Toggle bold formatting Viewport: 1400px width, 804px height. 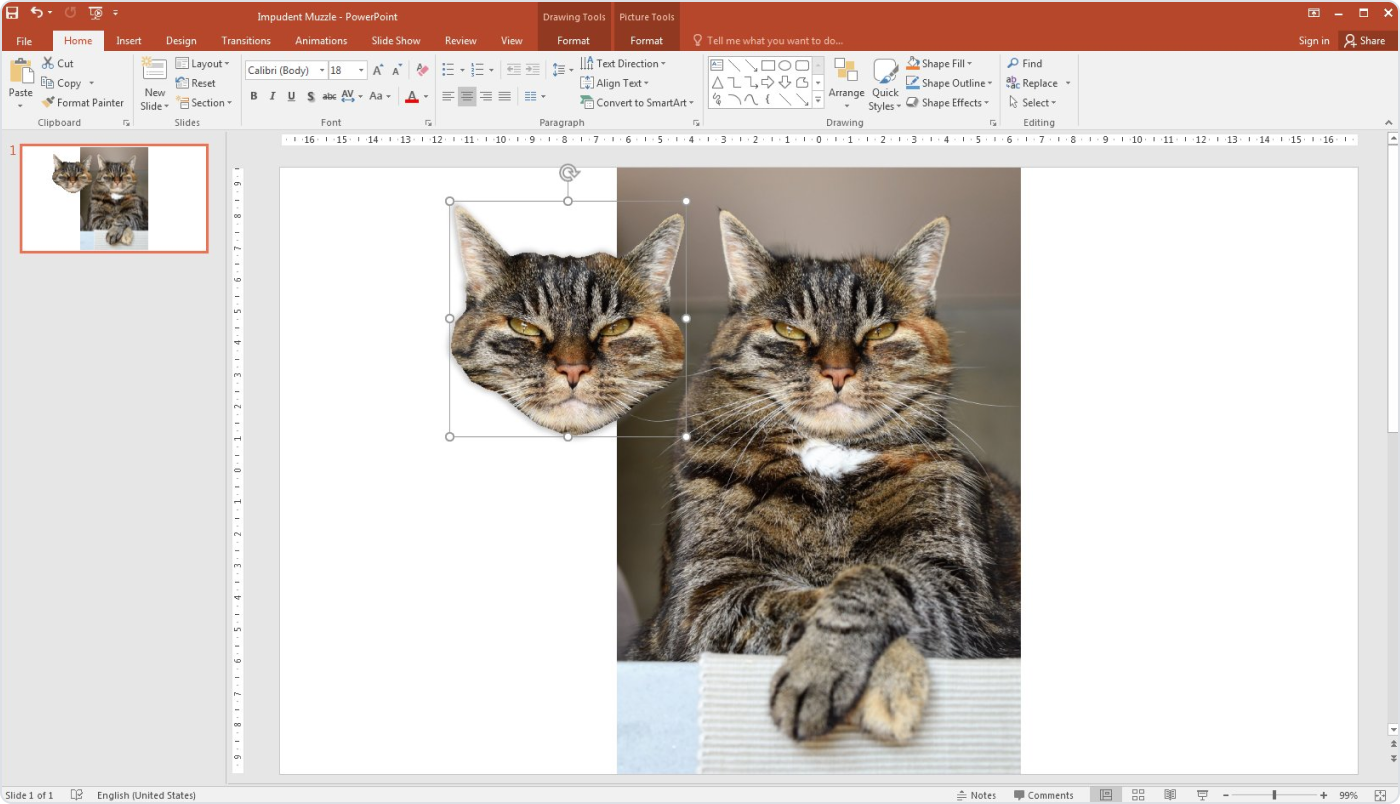click(x=253, y=96)
